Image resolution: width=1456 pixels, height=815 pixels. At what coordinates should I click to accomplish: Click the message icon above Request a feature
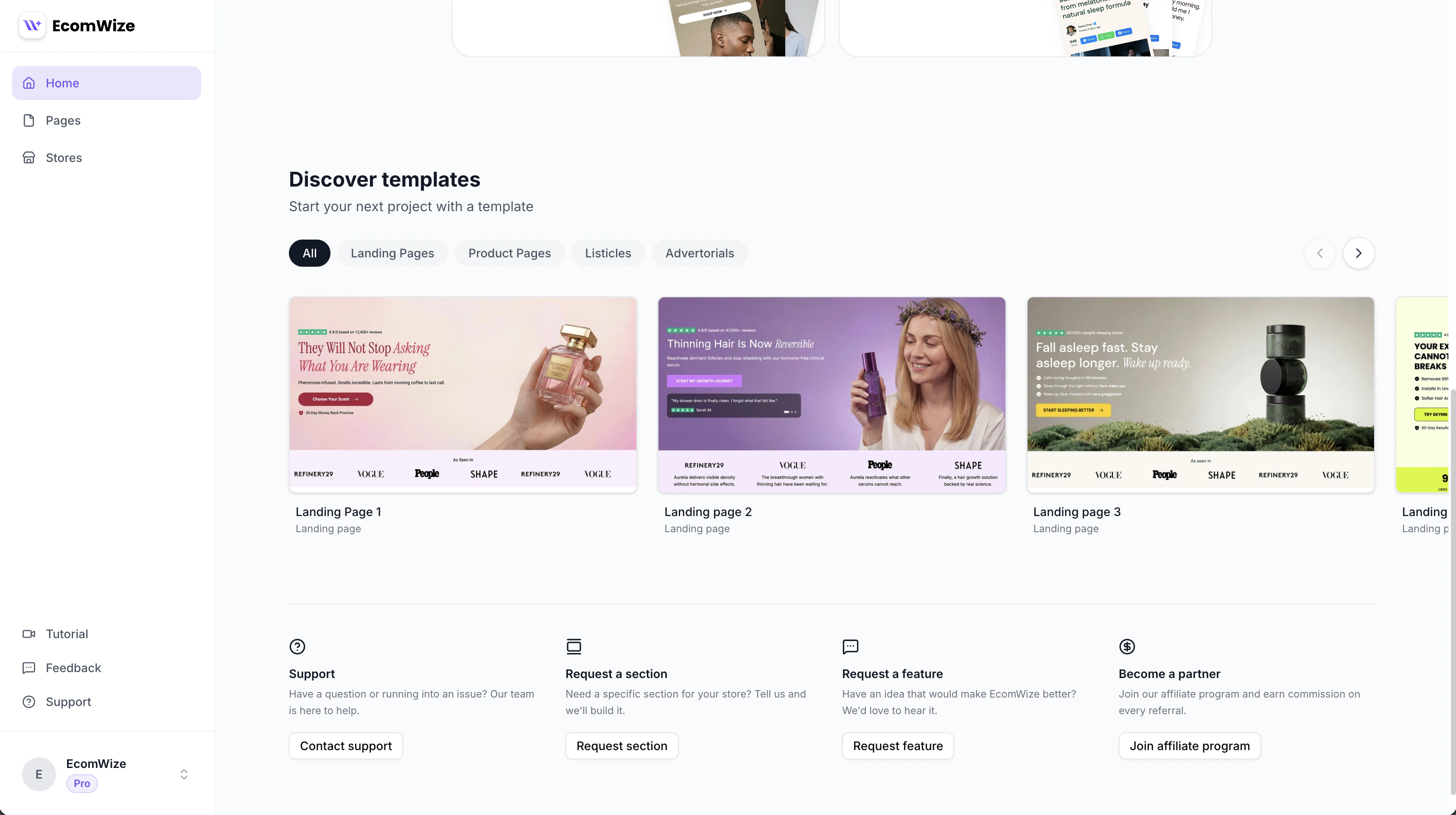tap(850, 646)
